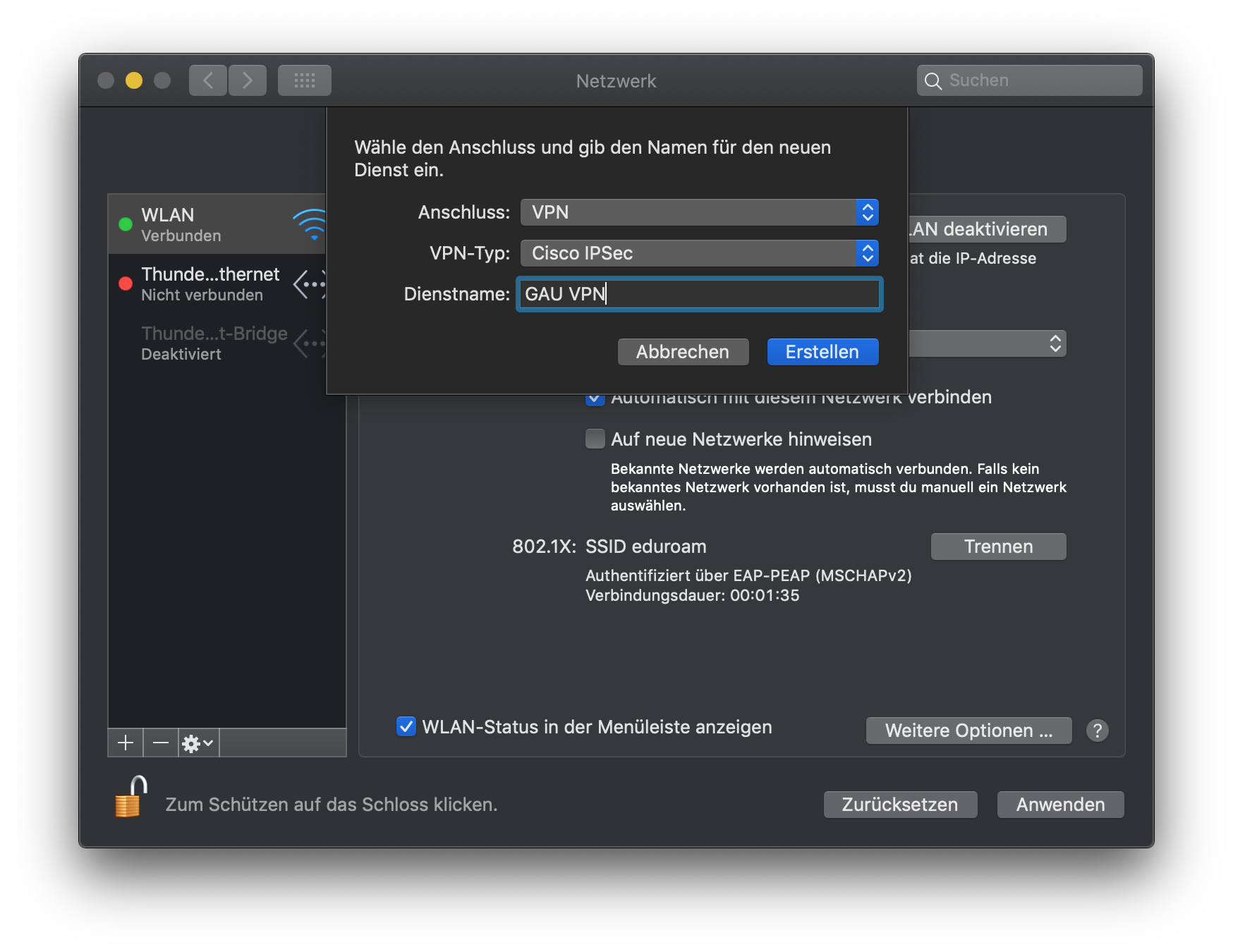Image resolution: width=1233 pixels, height=952 pixels.
Task: Open the VPN-Typ Cisco IPSec dropdown
Action: click(700, 253)
